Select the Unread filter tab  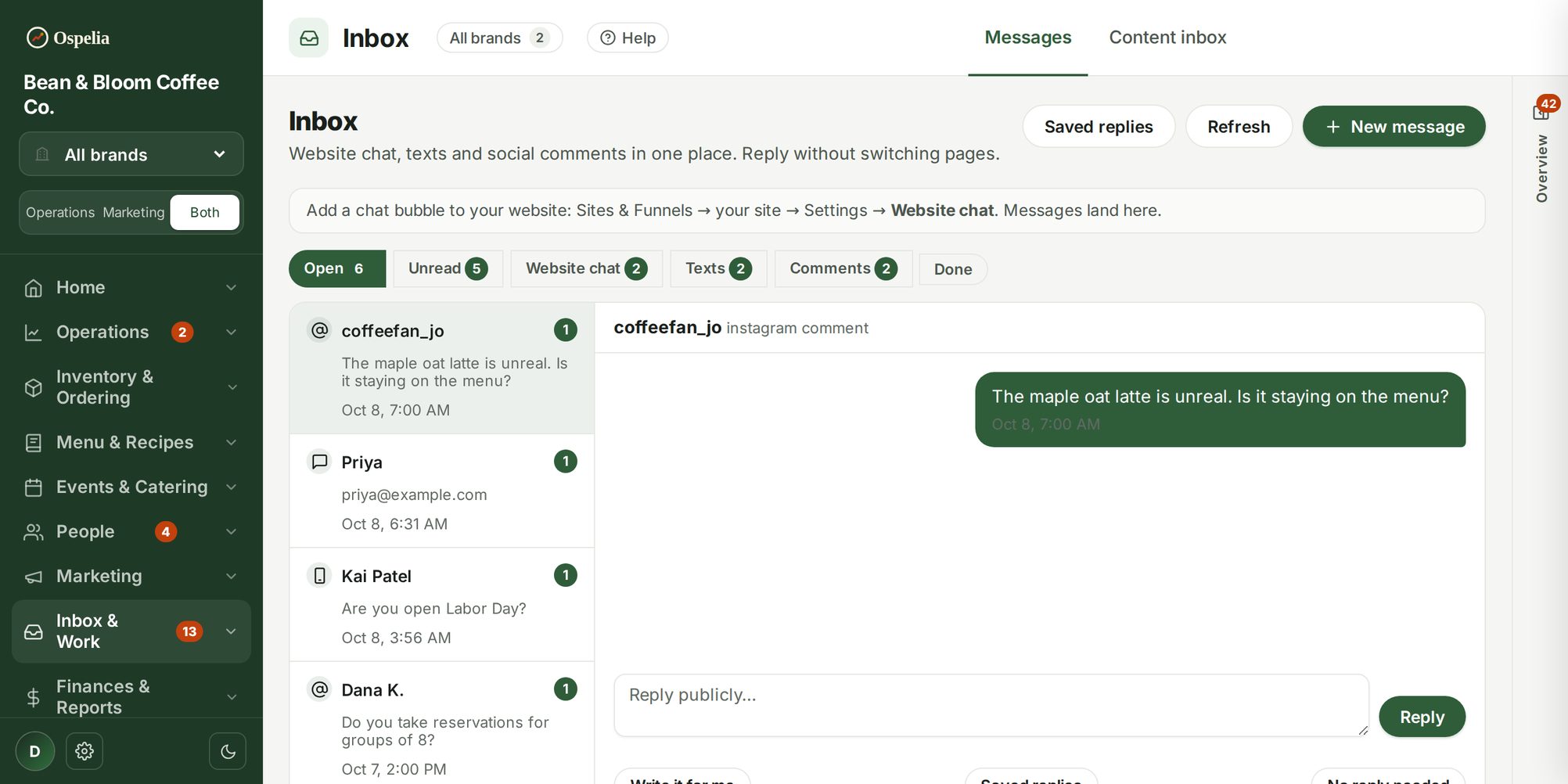448,269
